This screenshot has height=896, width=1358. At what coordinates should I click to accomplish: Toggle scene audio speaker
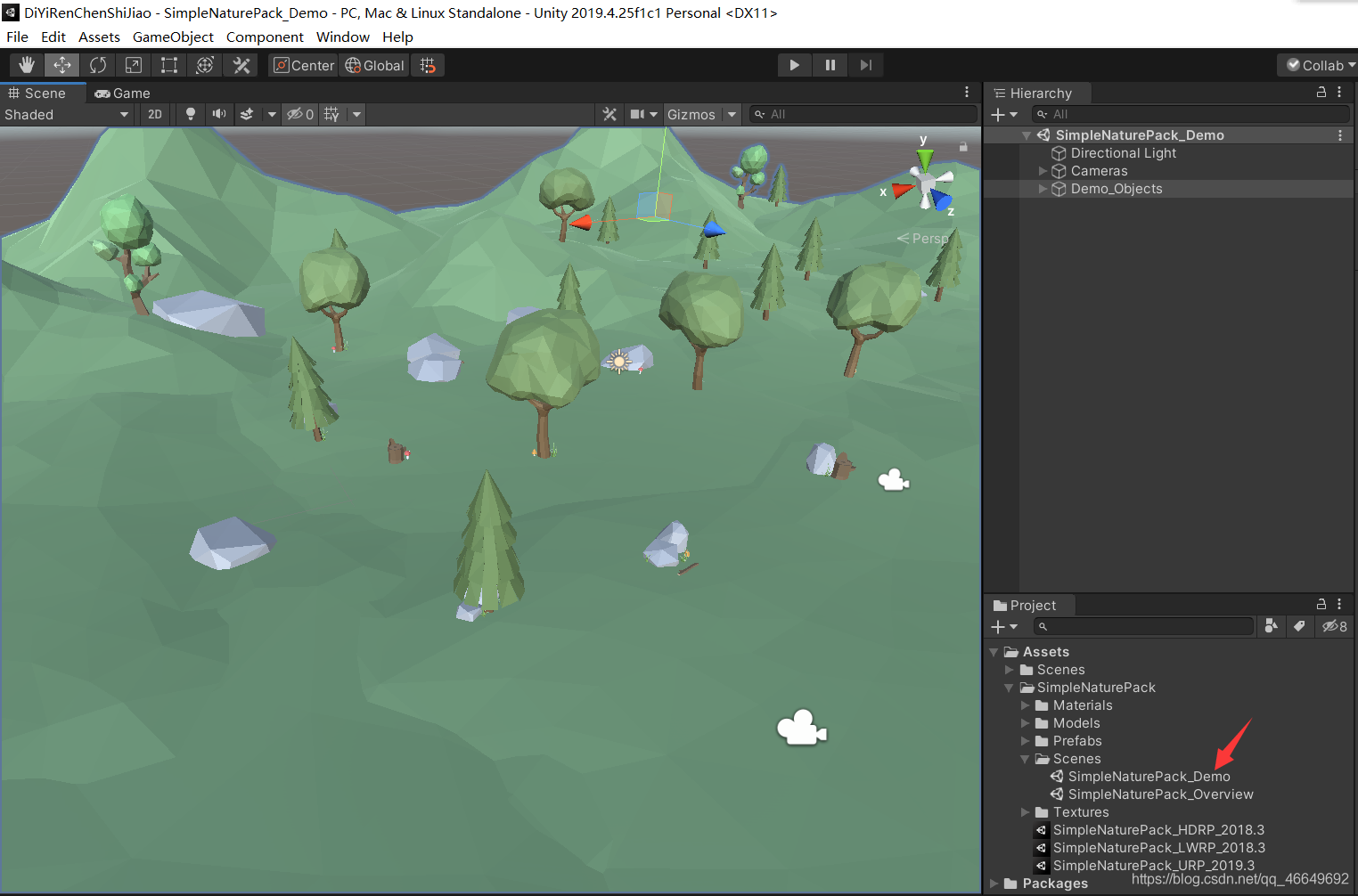(x=218, y=114)
